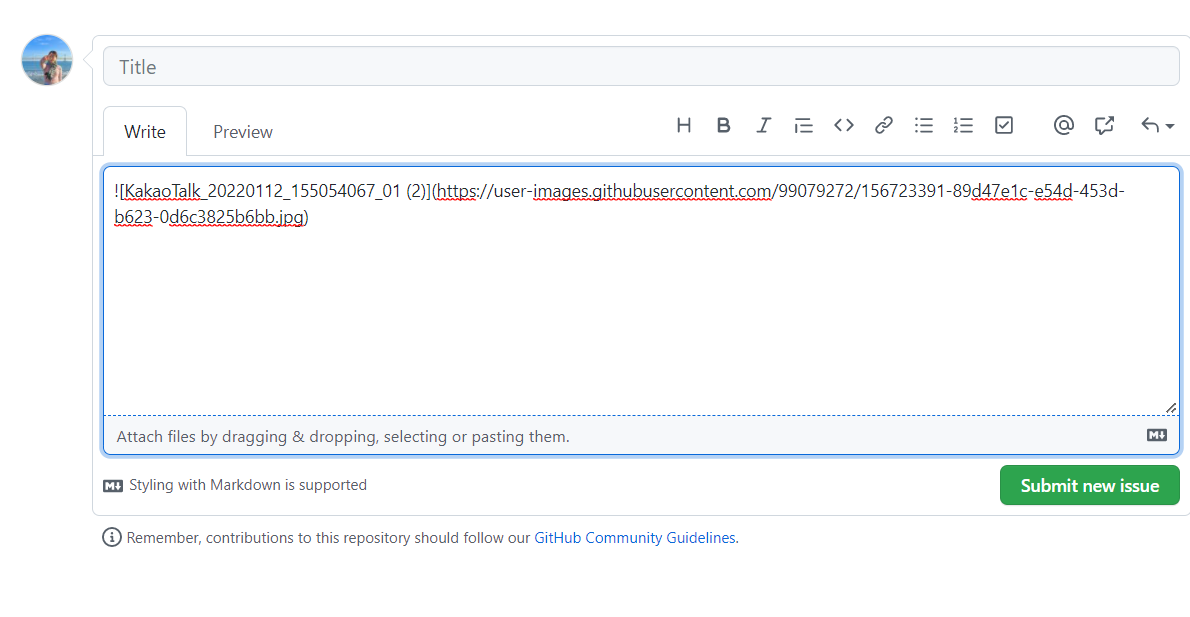Add a bulleted list
The height and width of the screenshot is (617, 1190).
pos(924,125)
